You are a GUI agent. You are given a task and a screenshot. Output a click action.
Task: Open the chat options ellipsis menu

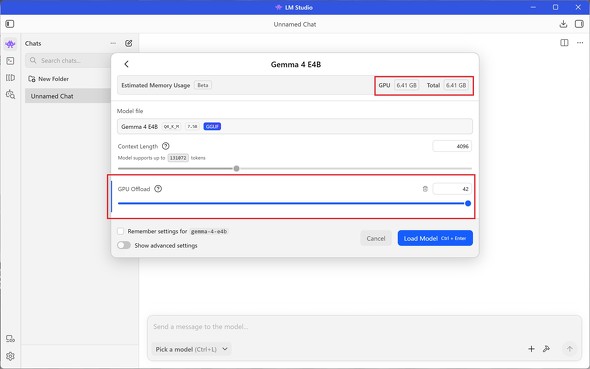(580, 43)
